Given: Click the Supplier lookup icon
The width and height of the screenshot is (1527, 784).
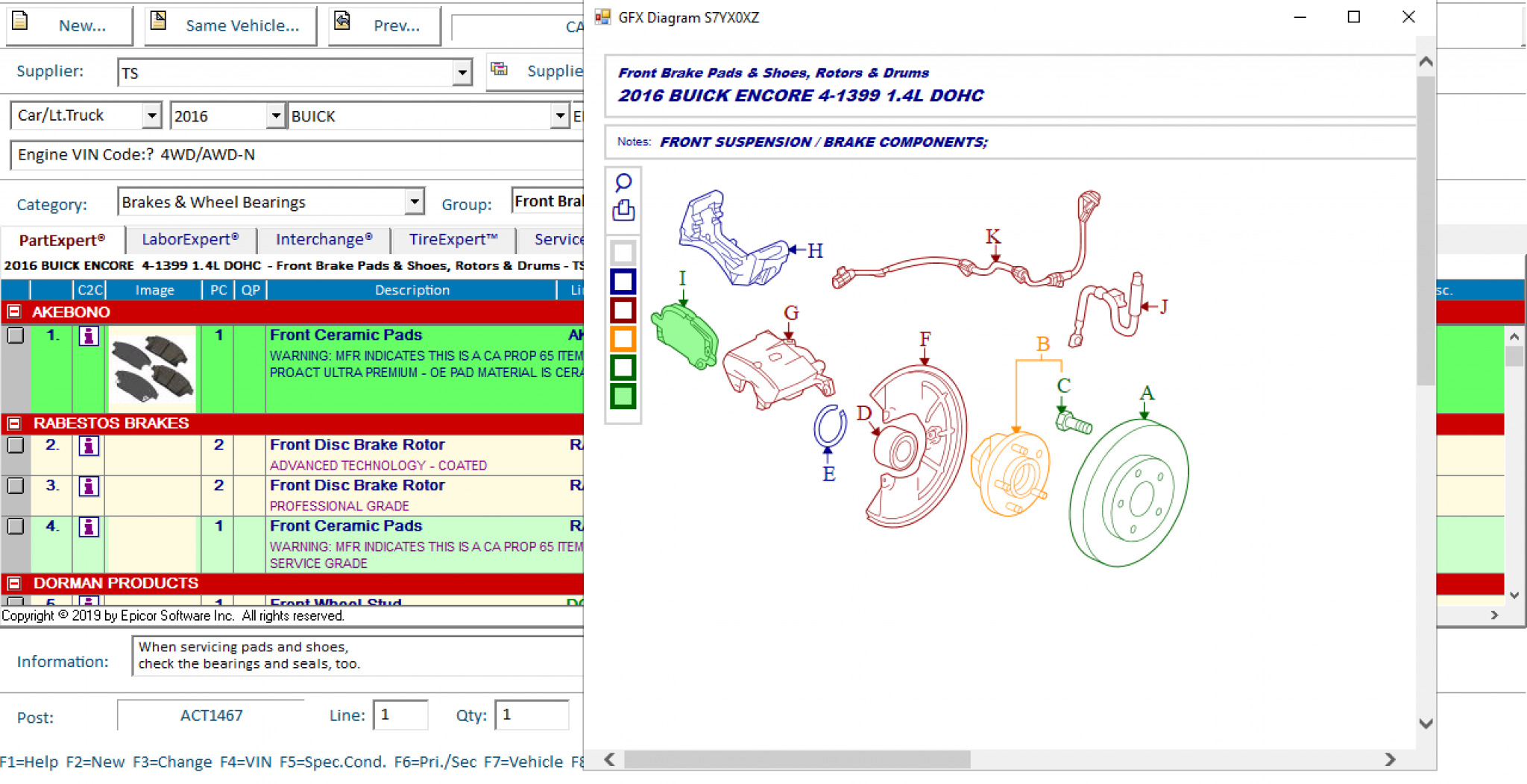Looking at the screenshot, I should pyautogui.click(x=500, y=69).
